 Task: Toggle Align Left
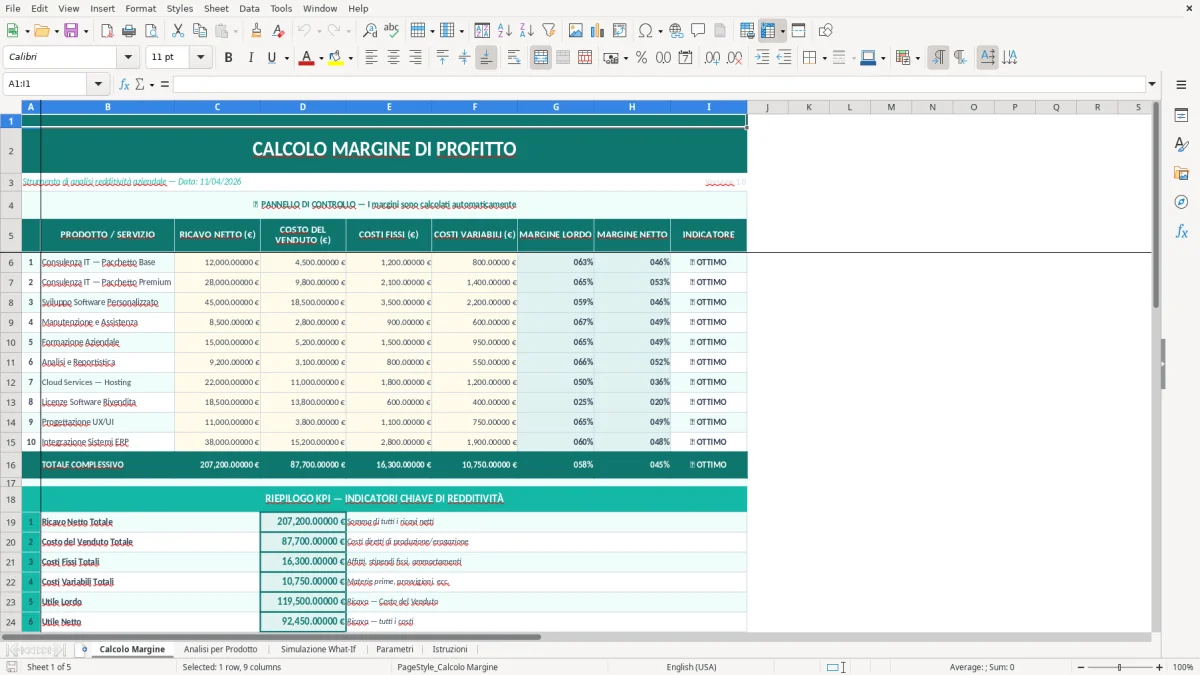pyautogui.click(x=371, y=58)
